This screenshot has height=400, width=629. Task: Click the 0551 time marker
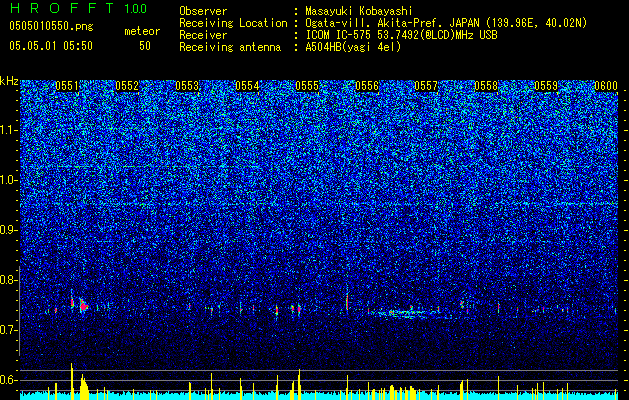67,86
